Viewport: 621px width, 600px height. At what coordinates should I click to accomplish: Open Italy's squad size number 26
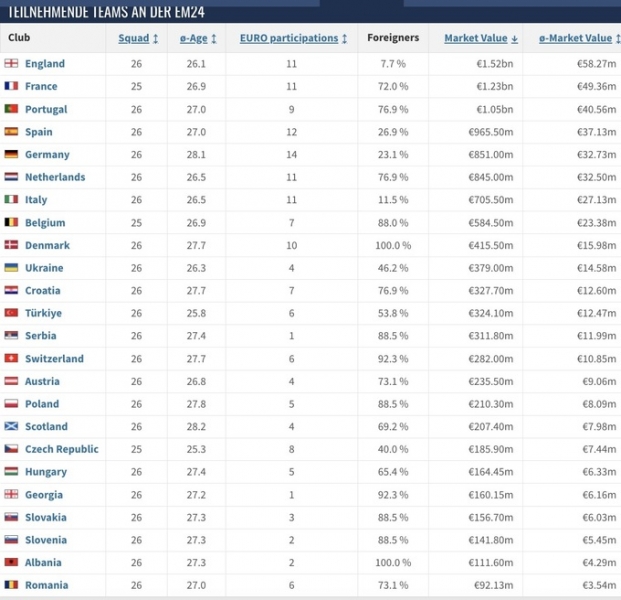(x=136, y=200)
